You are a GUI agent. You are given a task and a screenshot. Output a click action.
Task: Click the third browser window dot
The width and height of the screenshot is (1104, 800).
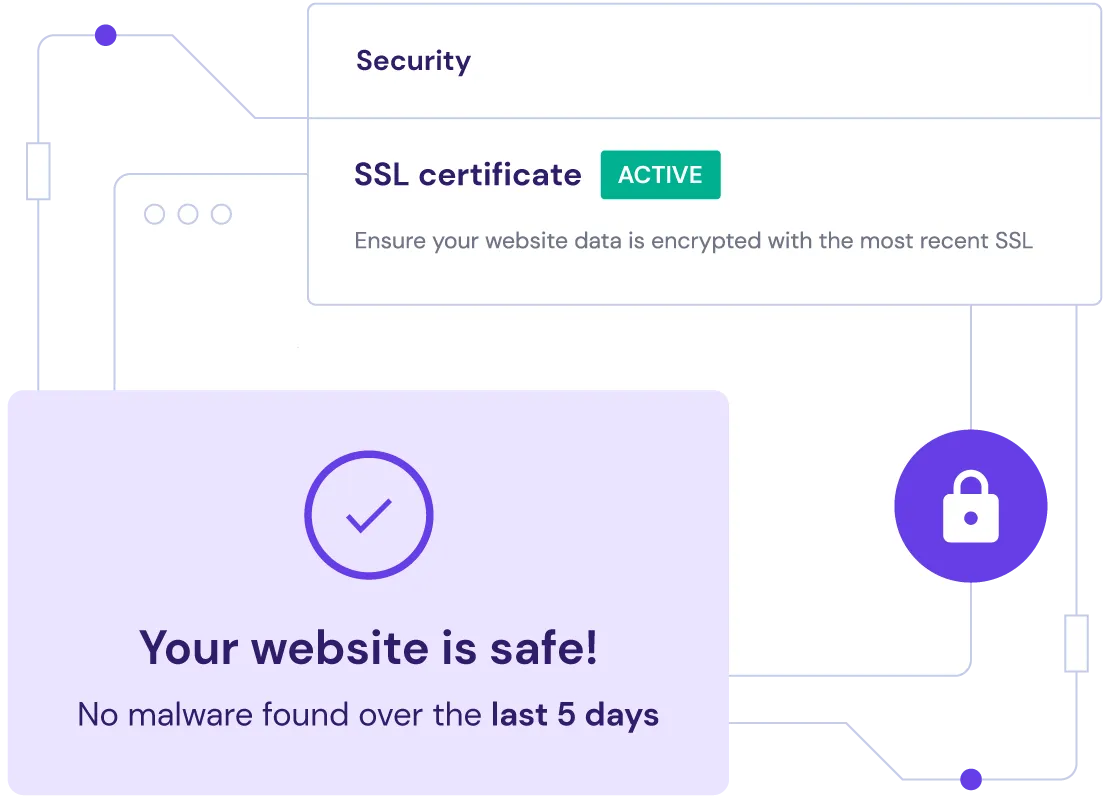(x=222, y=214)
